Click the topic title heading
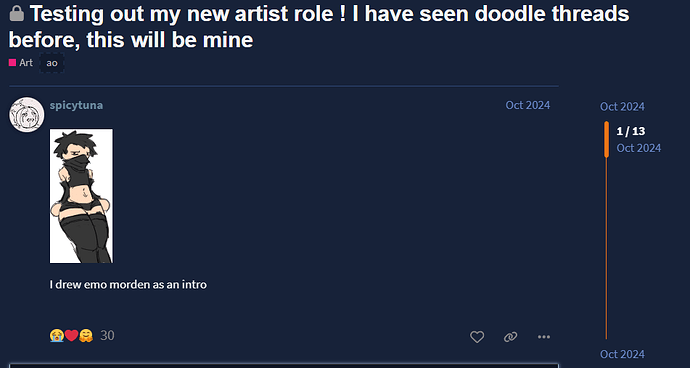This screenshot has width=690, height=368. pos(319,27)
